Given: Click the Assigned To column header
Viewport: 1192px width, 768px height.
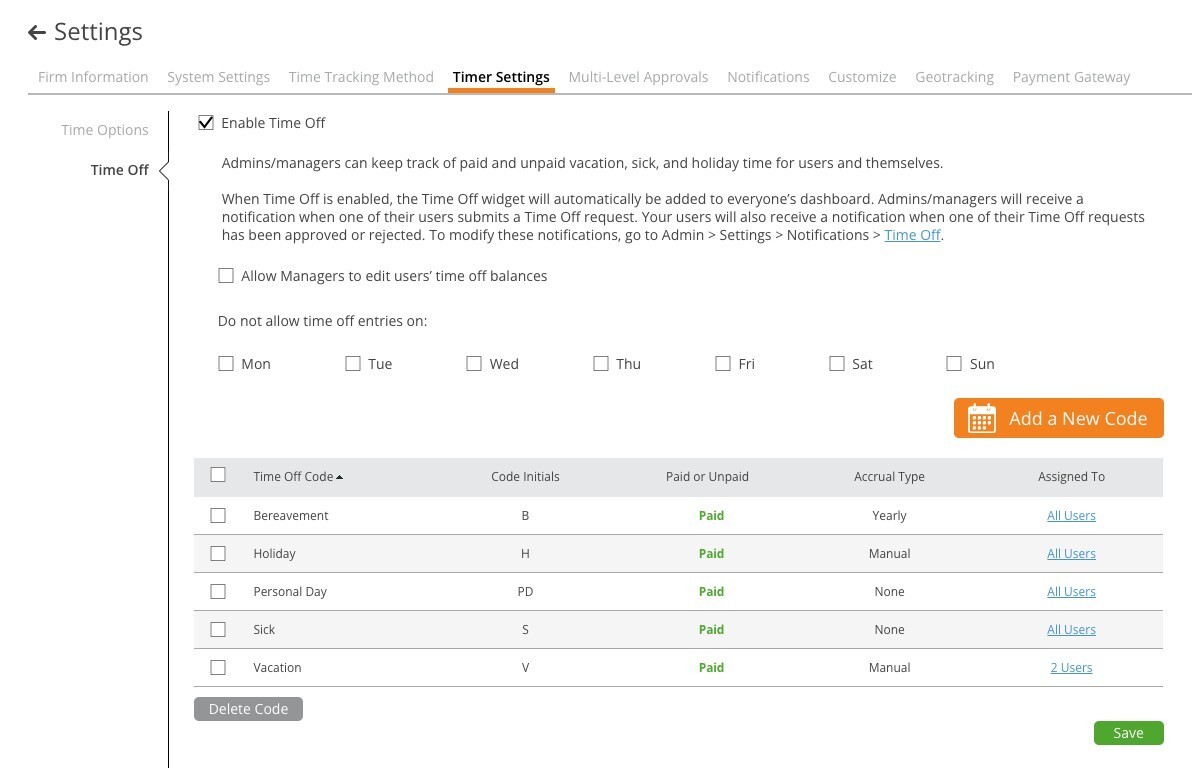Looking at the screenshot, I should coord(1071,477).
